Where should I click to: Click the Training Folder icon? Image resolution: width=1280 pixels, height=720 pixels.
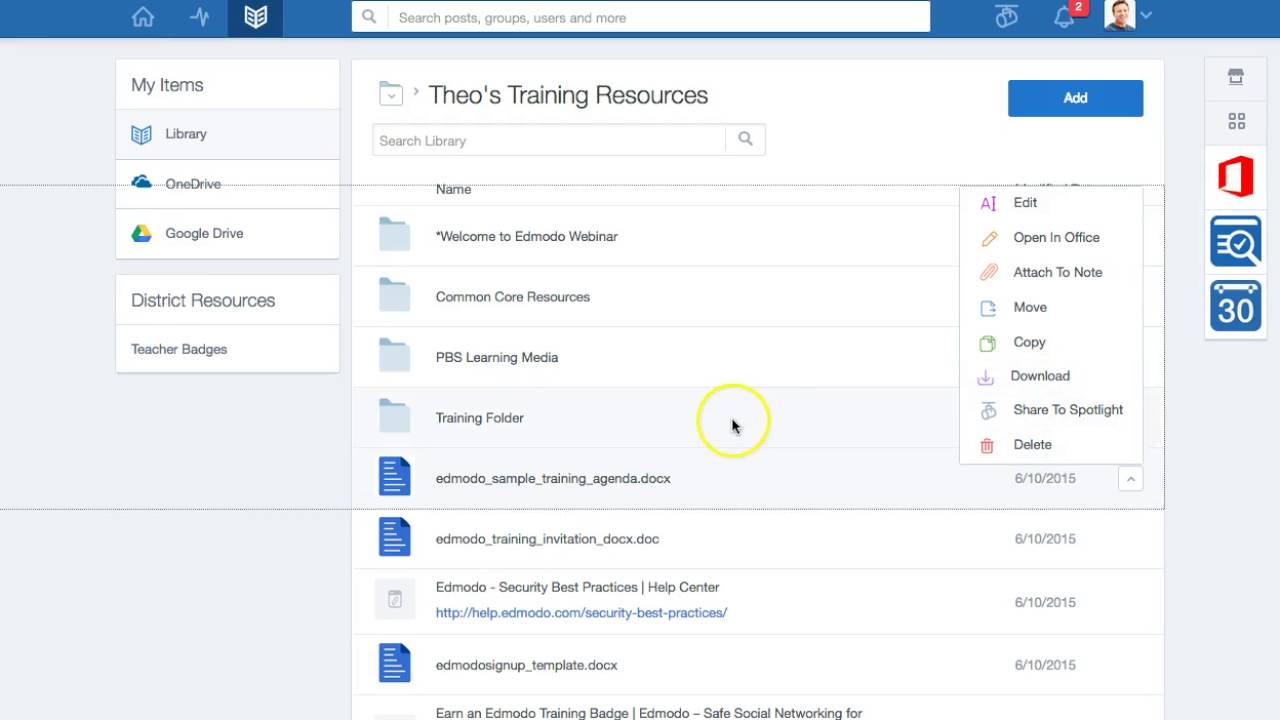[394, 416]
